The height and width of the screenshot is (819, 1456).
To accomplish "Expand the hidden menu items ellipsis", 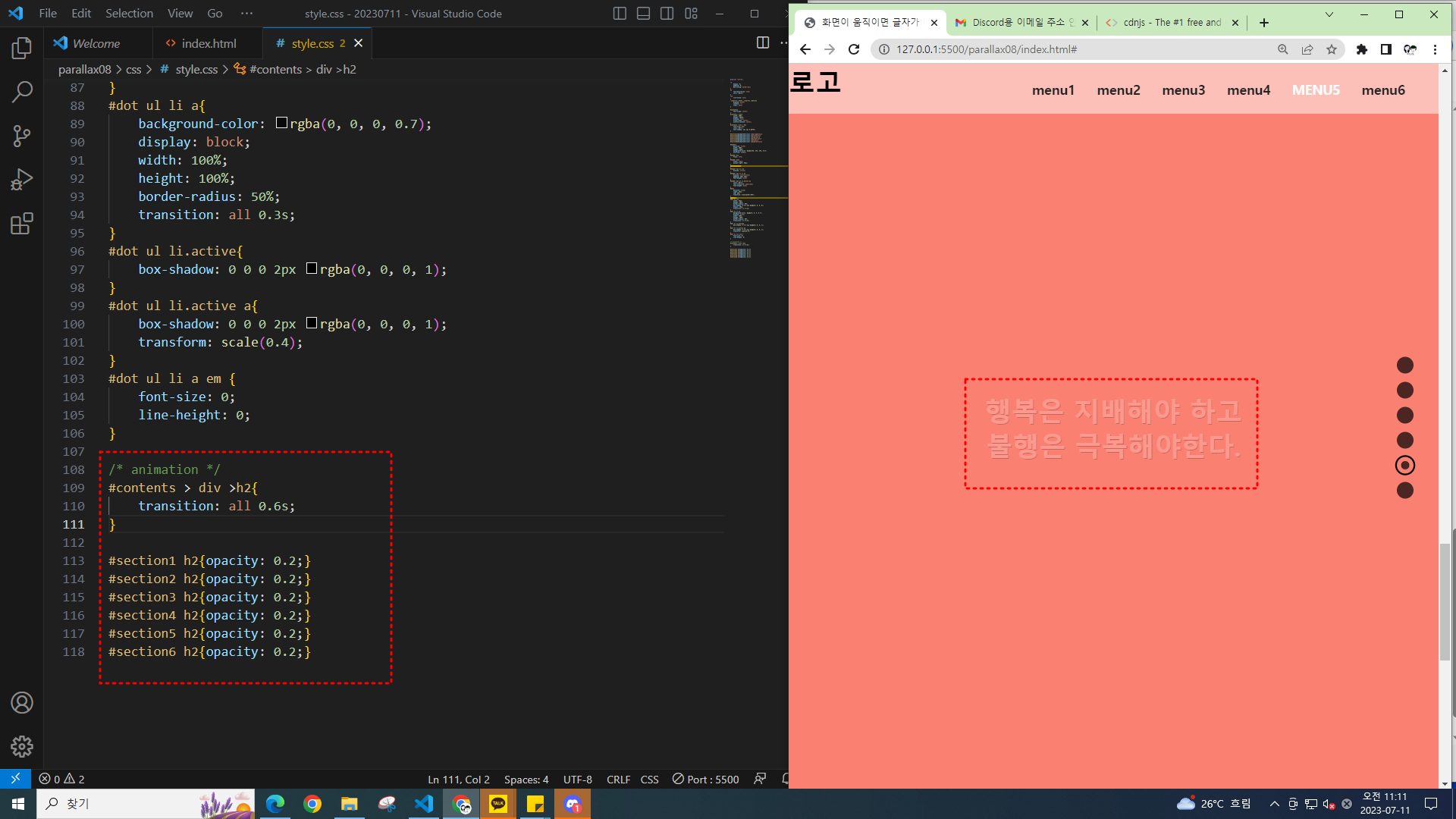I will coord(246,14).
